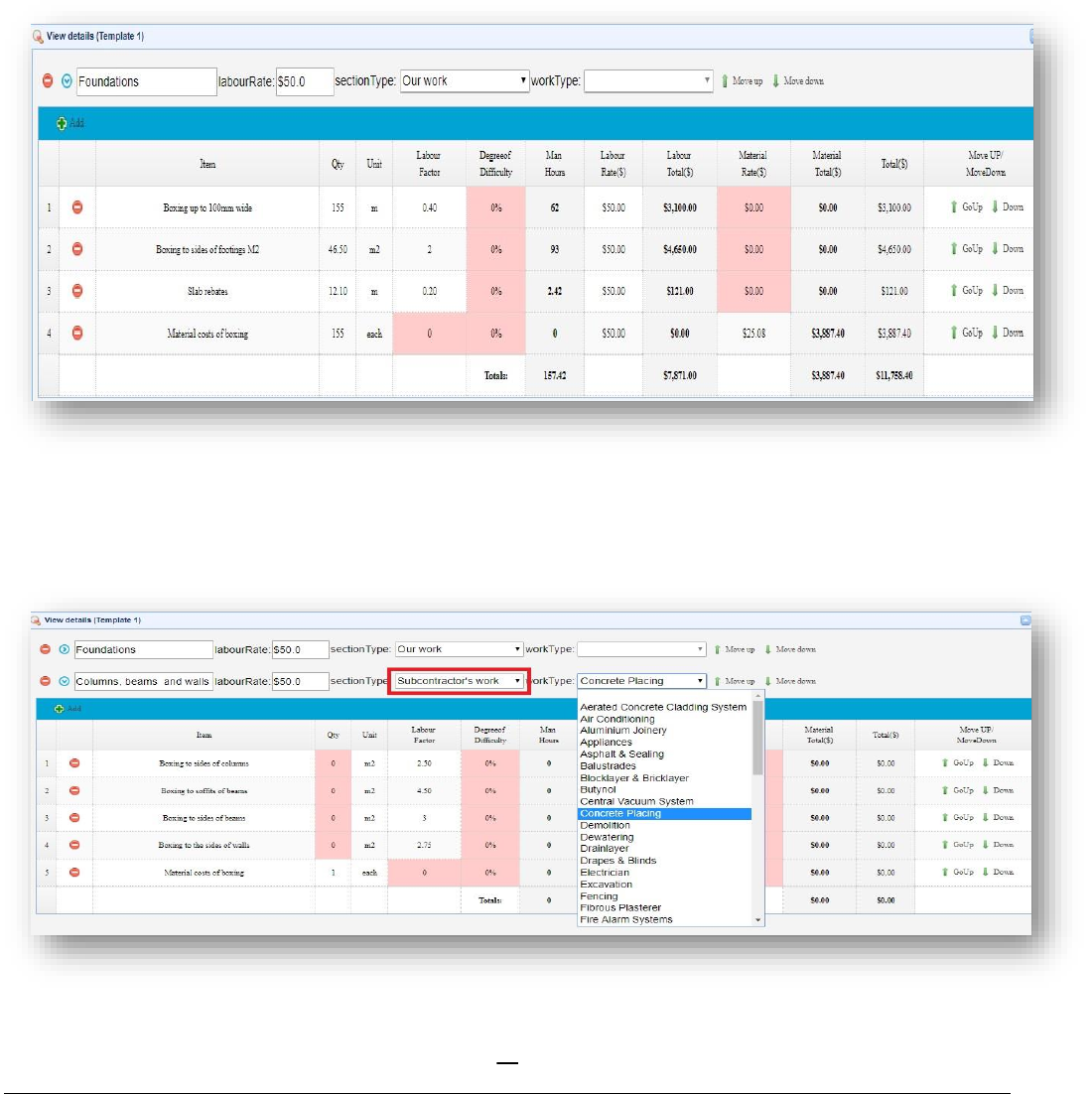Click Labour Factor 0.40 cell for Boxing 100mm
Viewport: 1092px width, 1094px height.
[x=429, y=207]
